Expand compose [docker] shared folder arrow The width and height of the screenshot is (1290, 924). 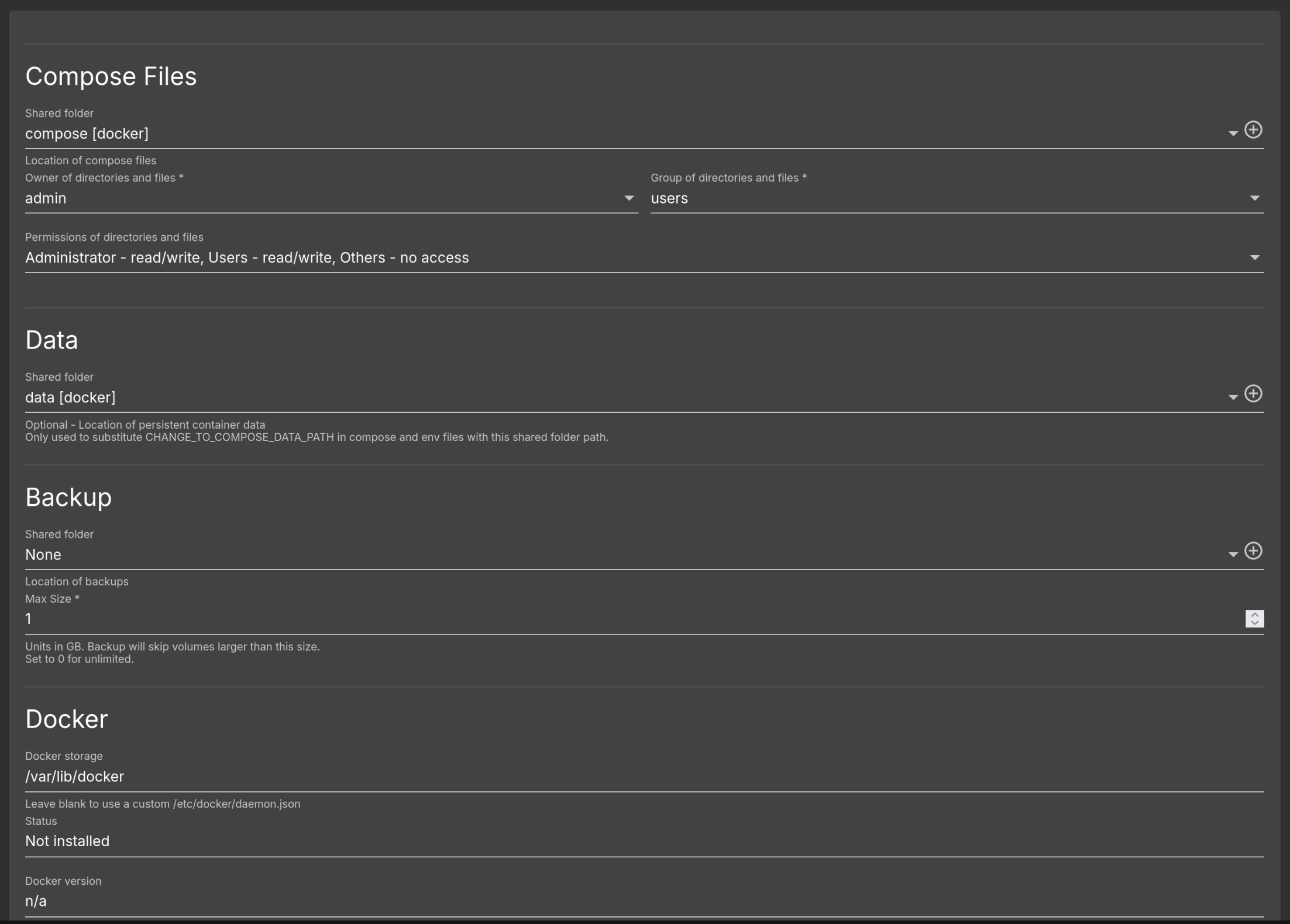1233,134
